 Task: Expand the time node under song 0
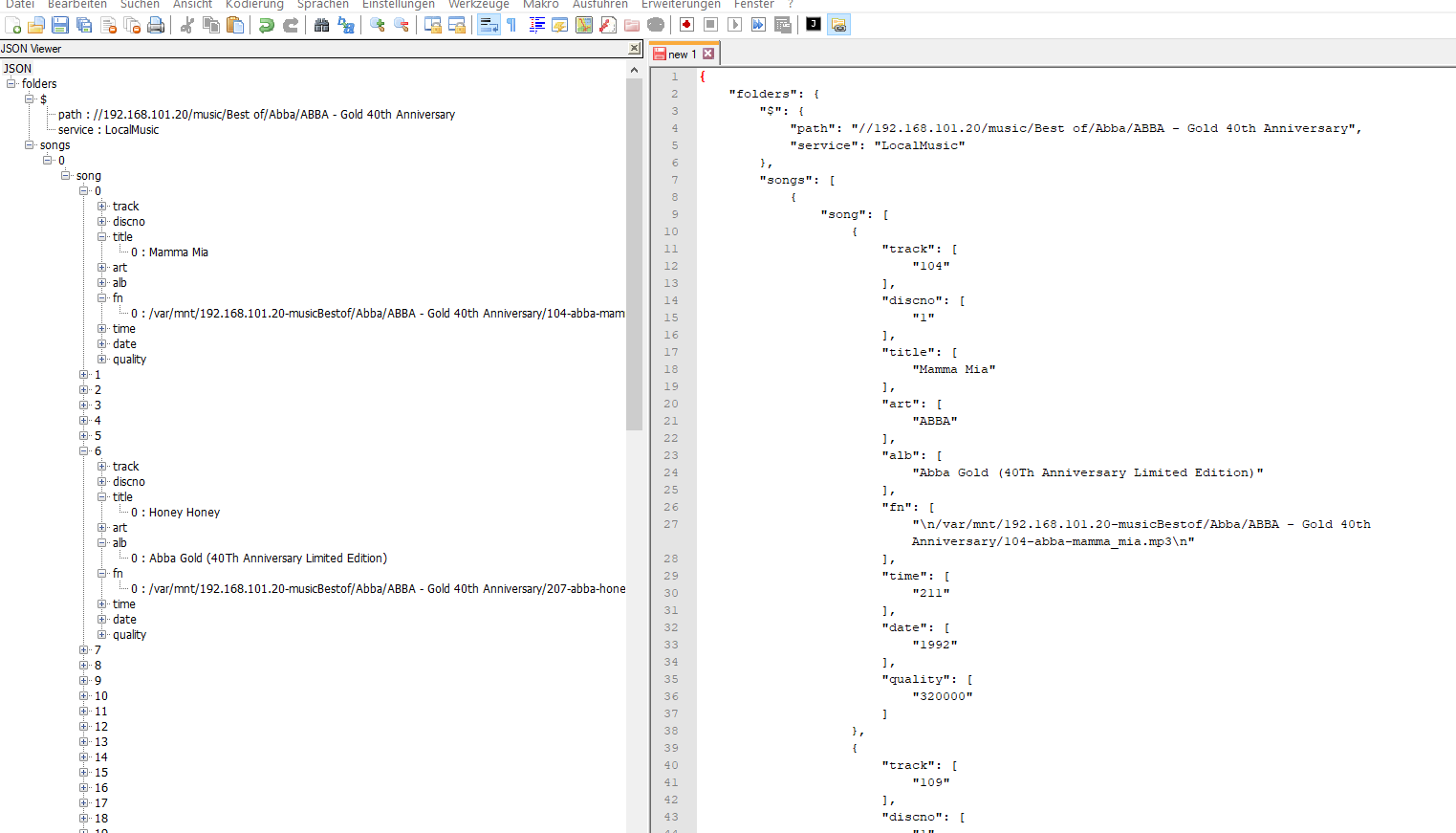click(102, 329)
